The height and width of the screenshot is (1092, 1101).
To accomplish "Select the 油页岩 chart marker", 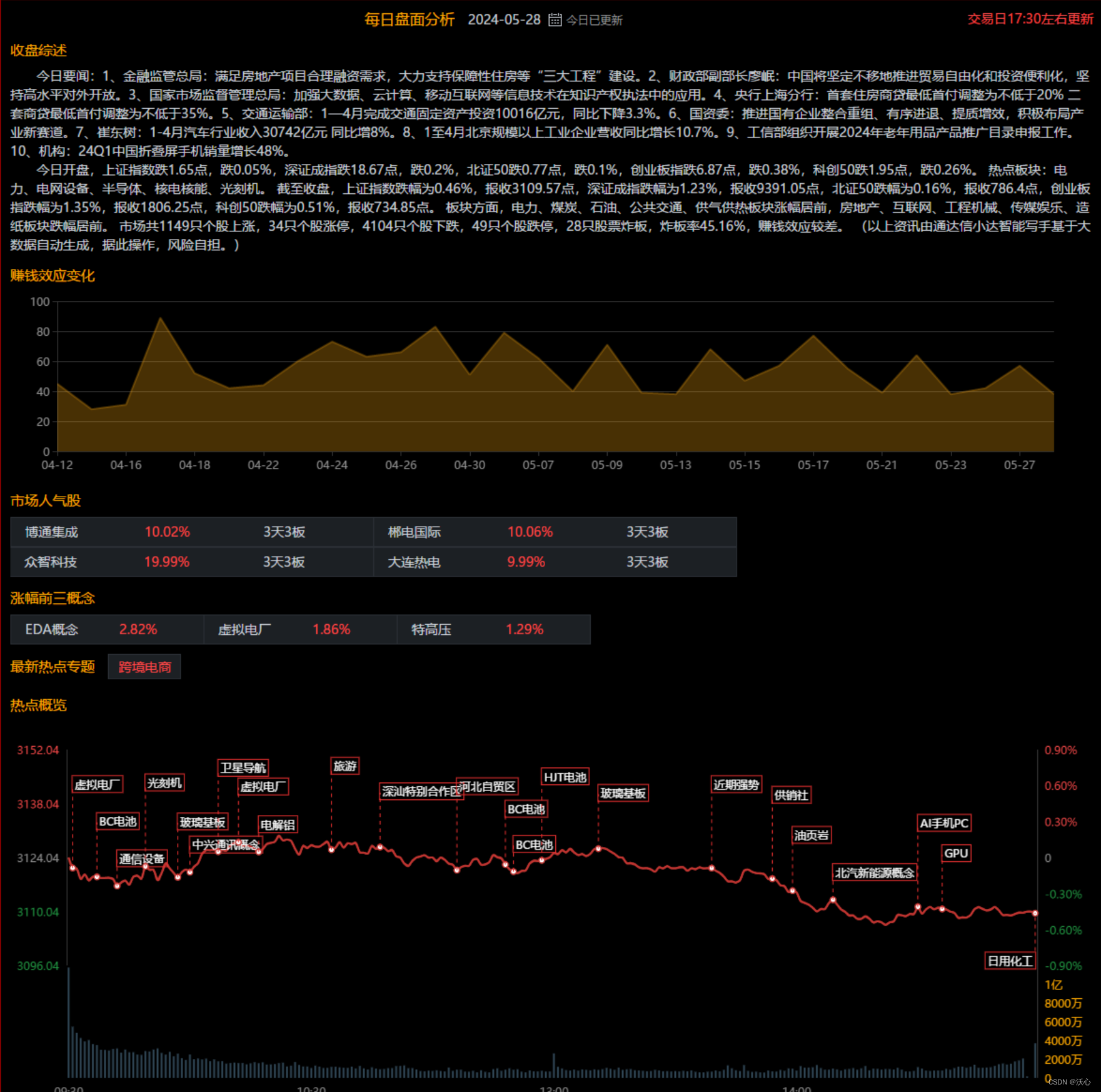I will tap(812, 836).
